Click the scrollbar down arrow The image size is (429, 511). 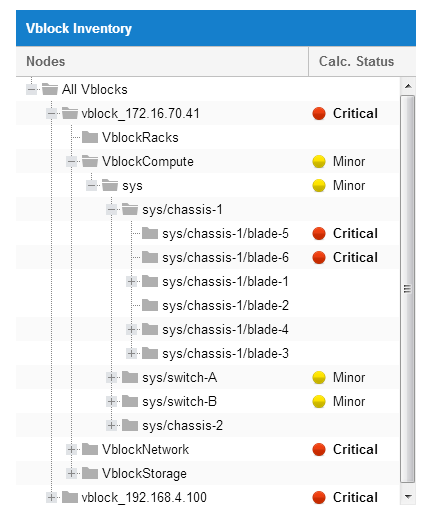point(408,497)
